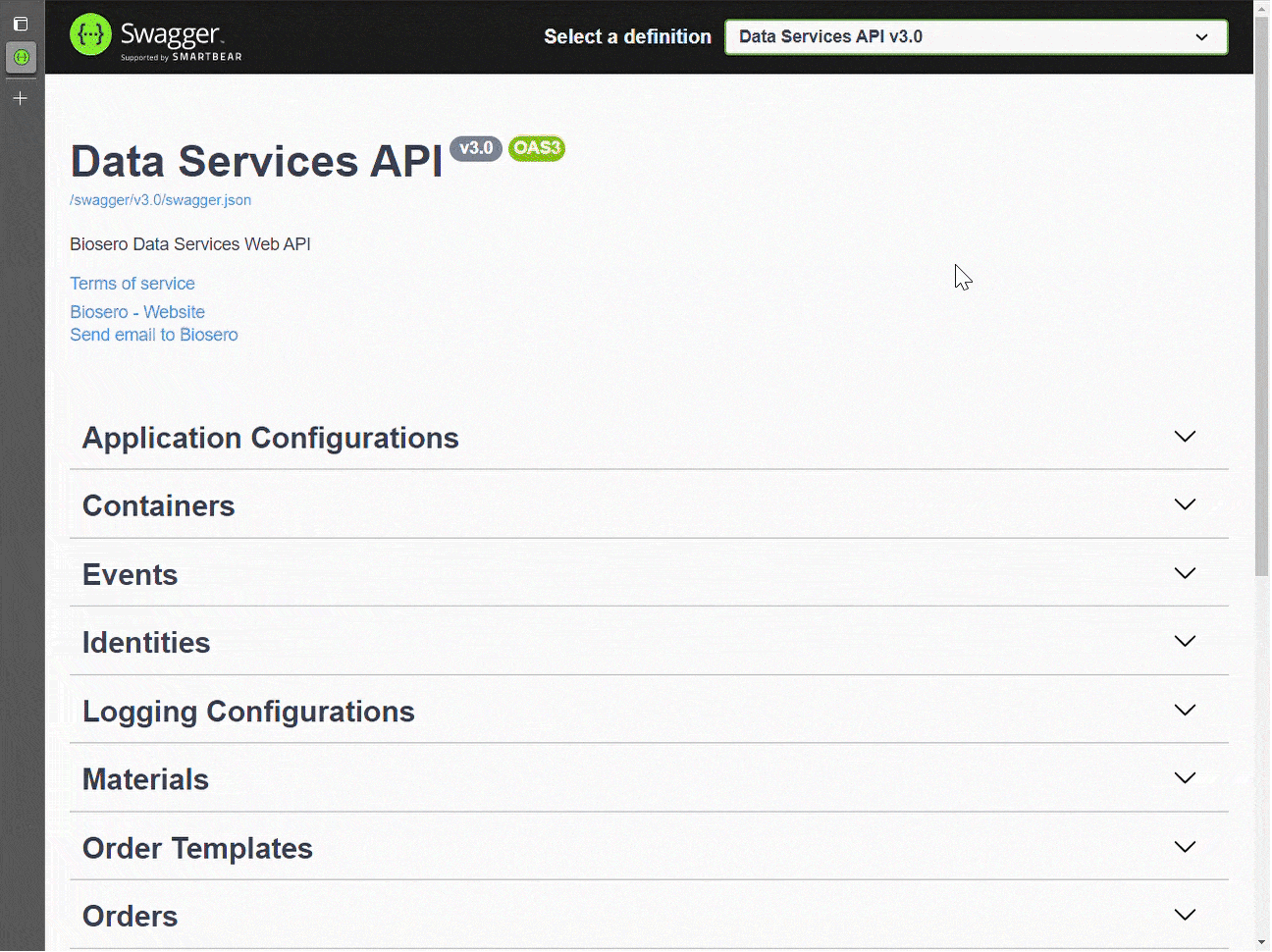This screenshot has height=952, width=1272.
Task: Click the scrollbar down arrow
Action: tap(1262, 942)
